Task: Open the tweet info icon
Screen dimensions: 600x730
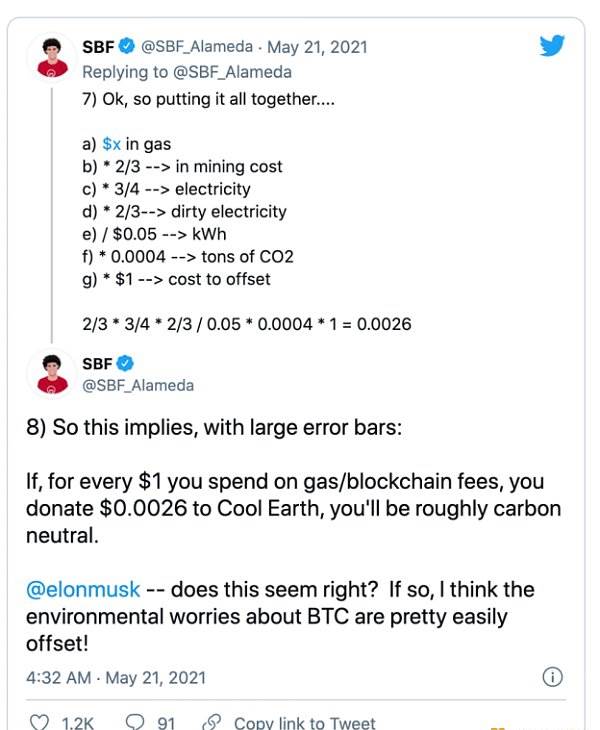Action: tap(553, 677)
